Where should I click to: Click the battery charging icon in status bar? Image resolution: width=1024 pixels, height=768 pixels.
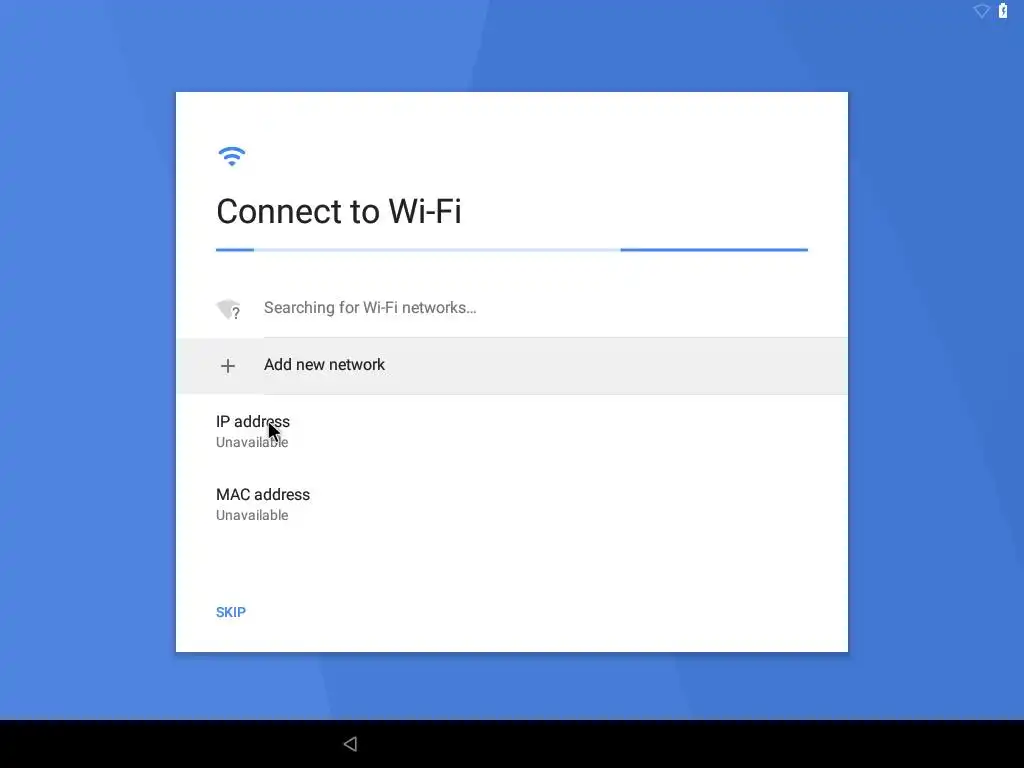tap(1002, 10)
